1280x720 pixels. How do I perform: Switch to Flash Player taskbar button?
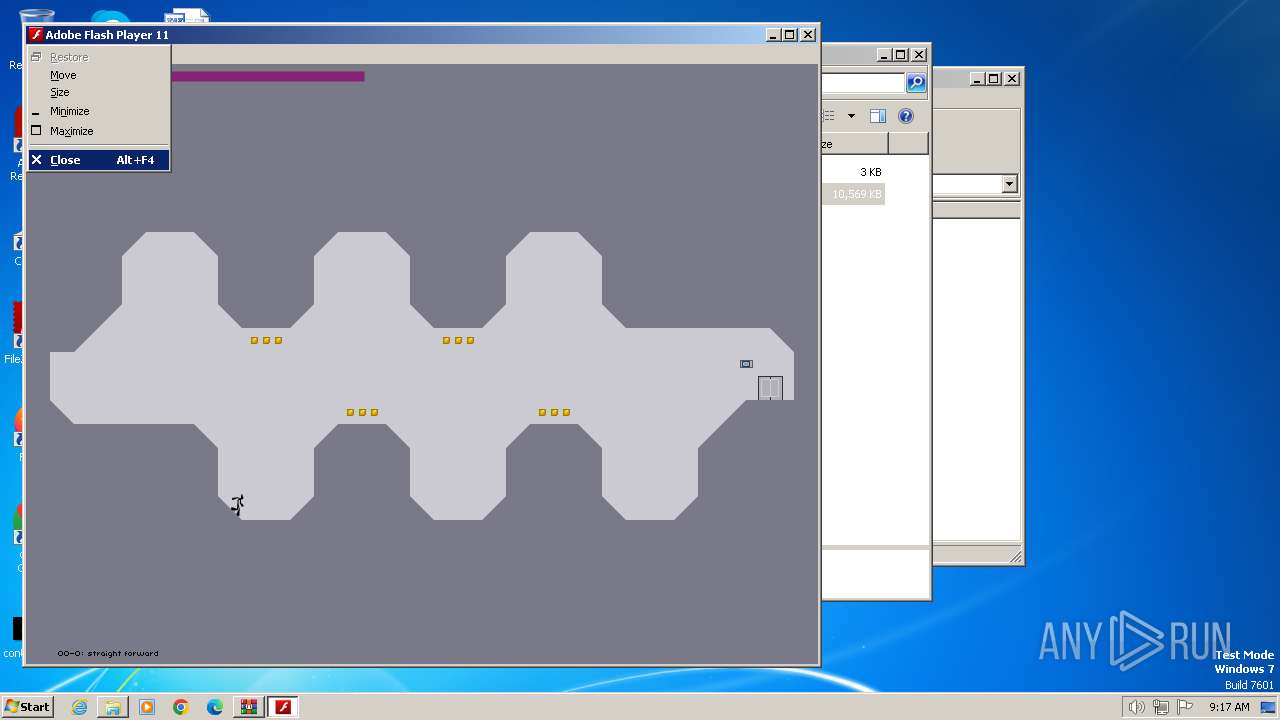[283, 707]
